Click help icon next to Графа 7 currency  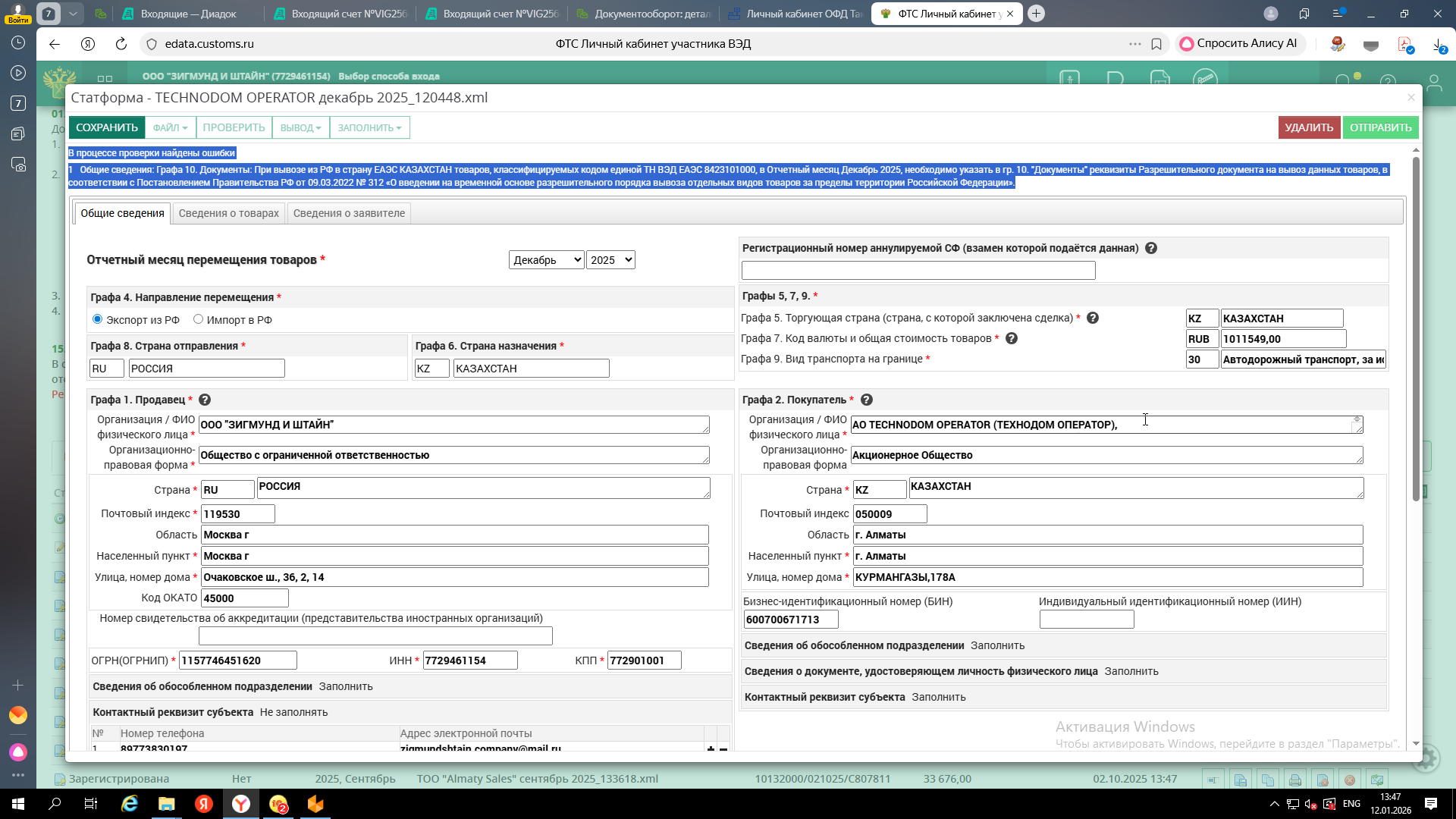pos(1012,338)
